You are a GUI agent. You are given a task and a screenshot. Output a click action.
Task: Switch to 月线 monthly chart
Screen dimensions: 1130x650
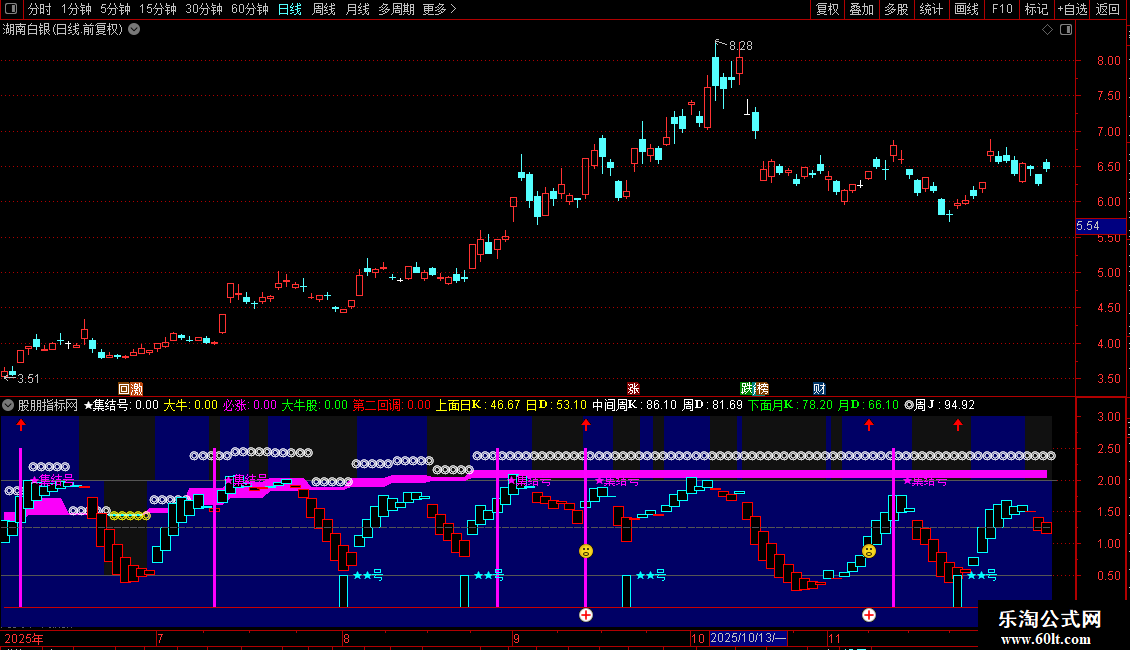point(357,9)
